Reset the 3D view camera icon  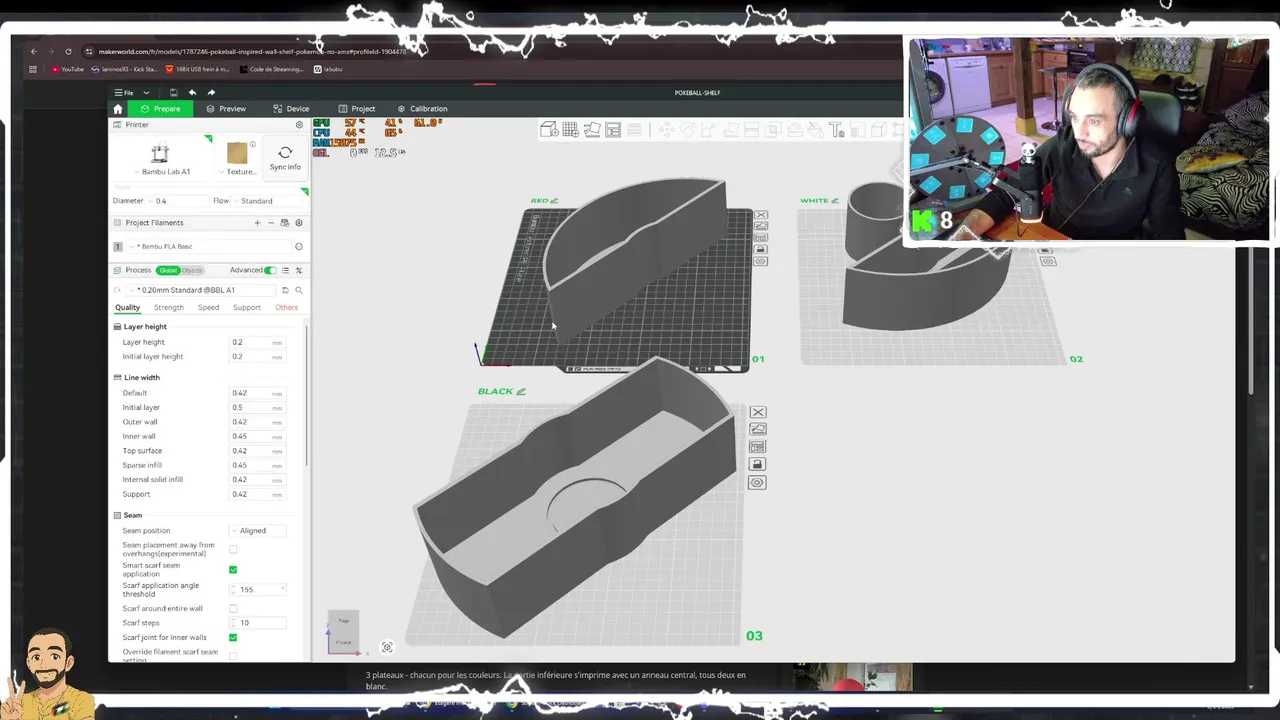pyautogui.click(x=387, y=647)
